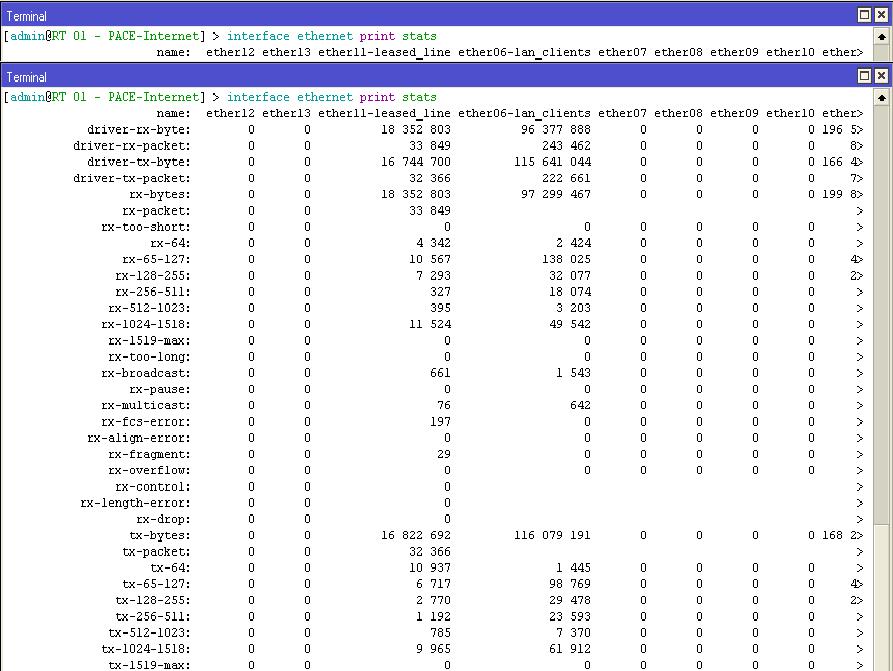Maximize the back Terminal window
The width and height of the screenshot is (893, 671).
pyautogui.click(x=864, y=15)
